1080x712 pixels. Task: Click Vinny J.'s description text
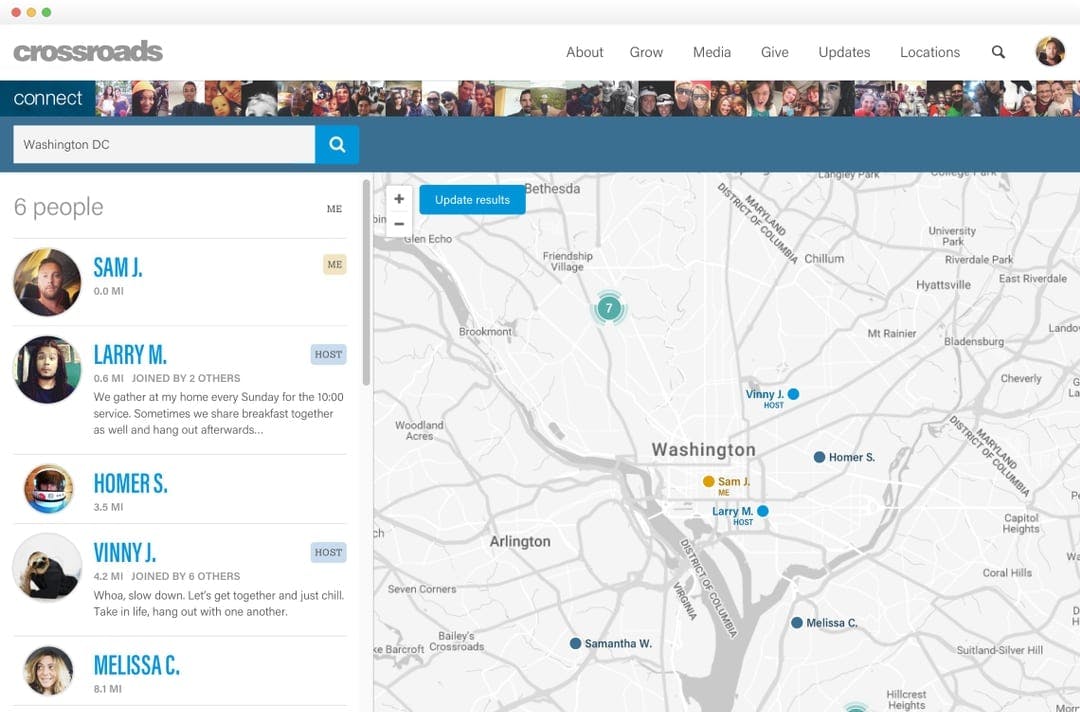pyautogui.click(x=218, y=603)
